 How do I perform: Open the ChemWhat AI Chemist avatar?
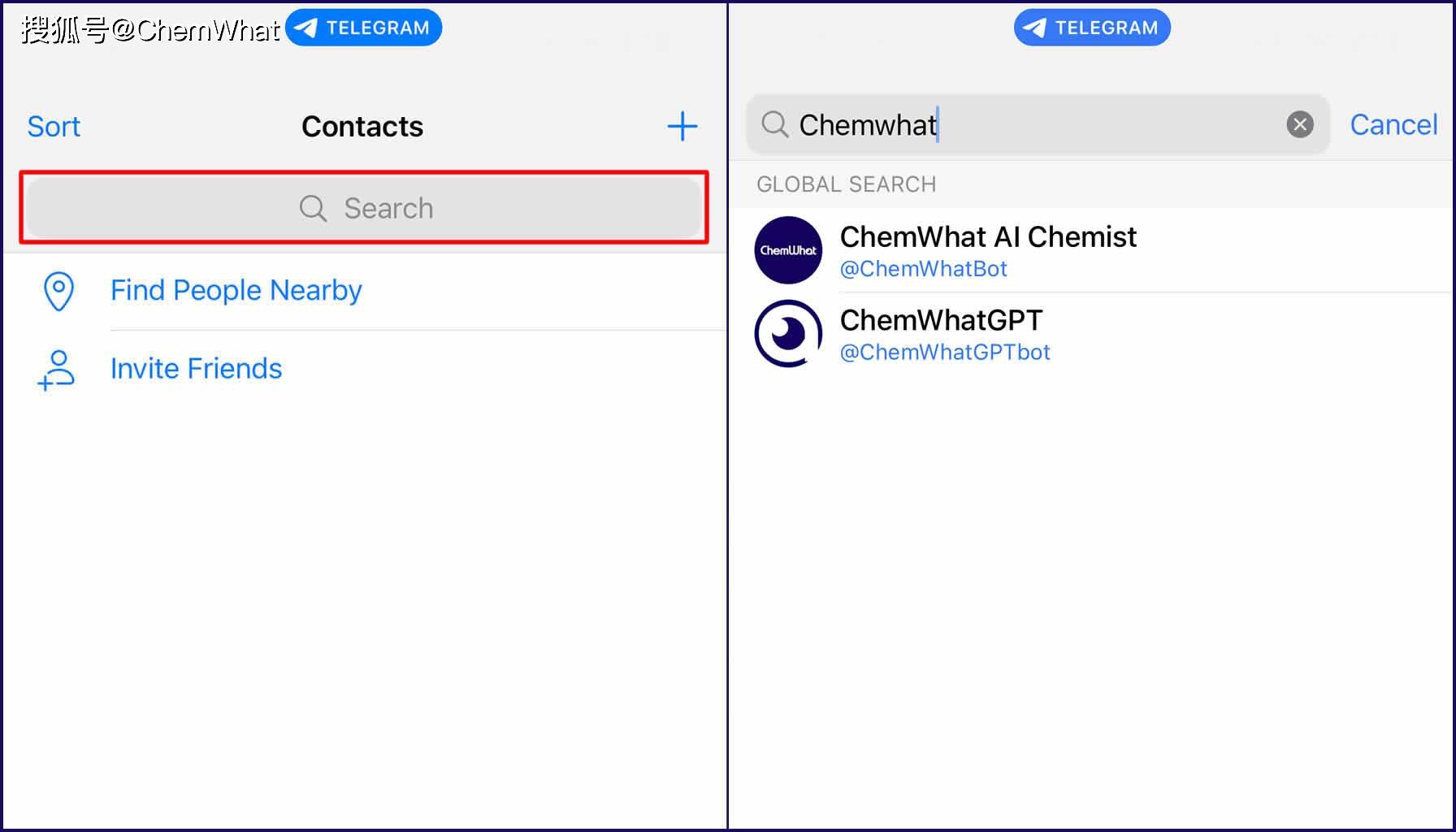click(x=788, y=250)
